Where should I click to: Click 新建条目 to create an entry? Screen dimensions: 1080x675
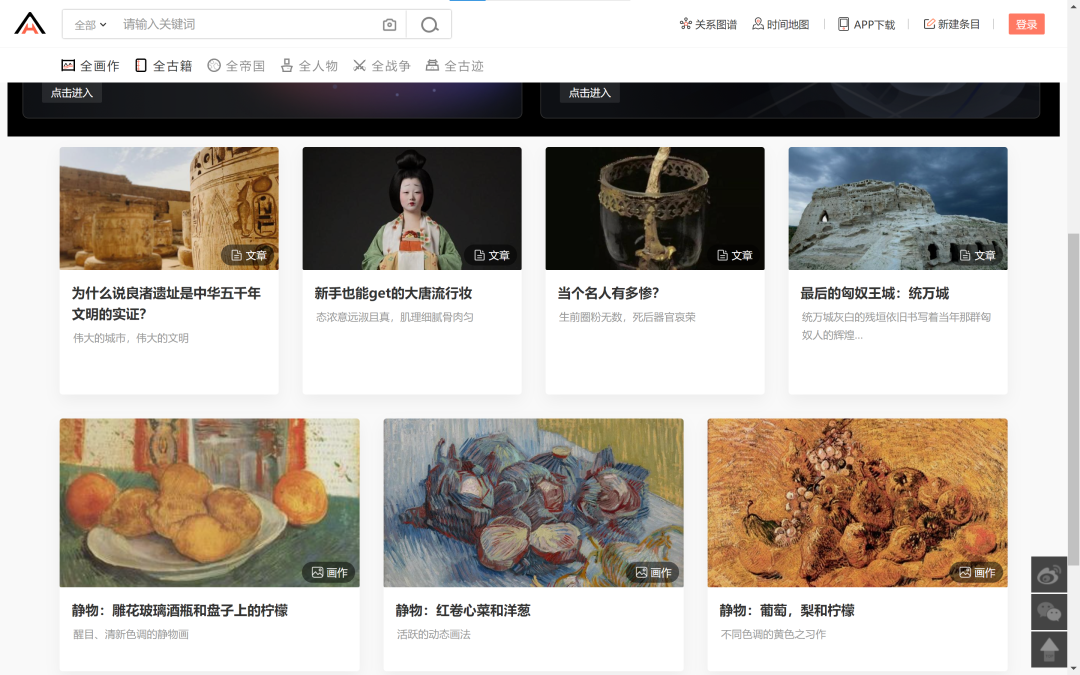[x=951, y=24]
